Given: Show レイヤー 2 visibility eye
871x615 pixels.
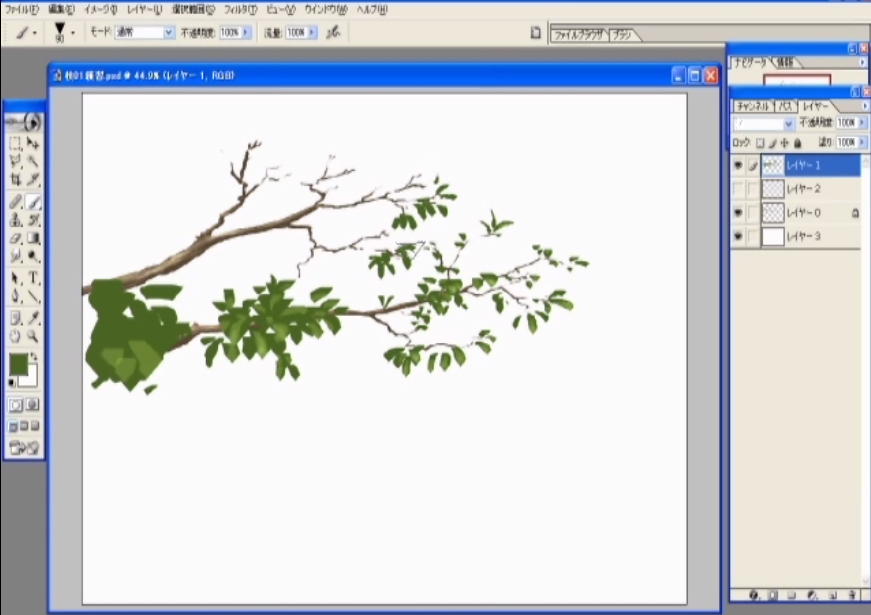Looking at the screenshot, I should (x=738, y=189).
